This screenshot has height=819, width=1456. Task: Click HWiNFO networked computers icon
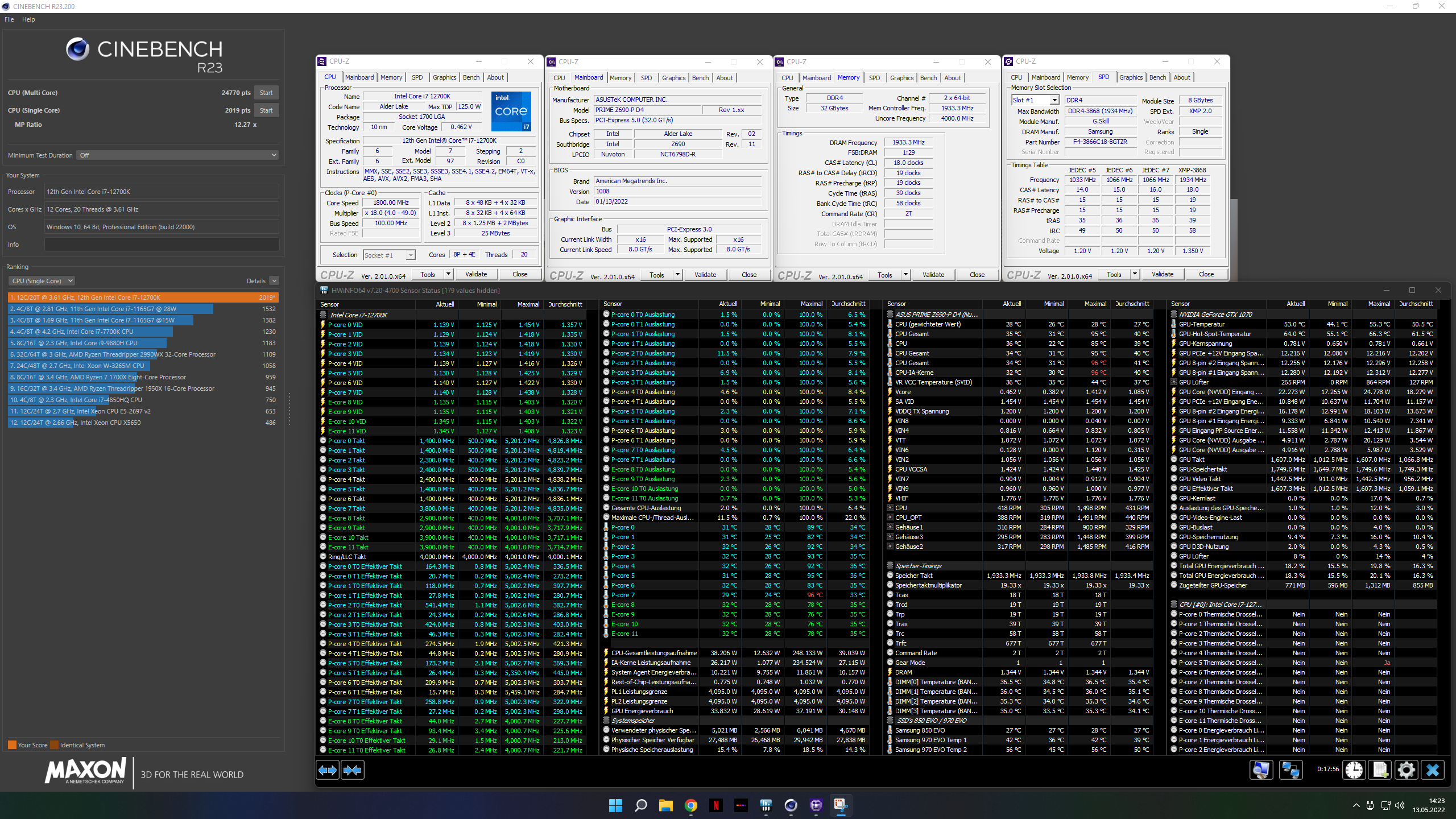click(1290, 770)
